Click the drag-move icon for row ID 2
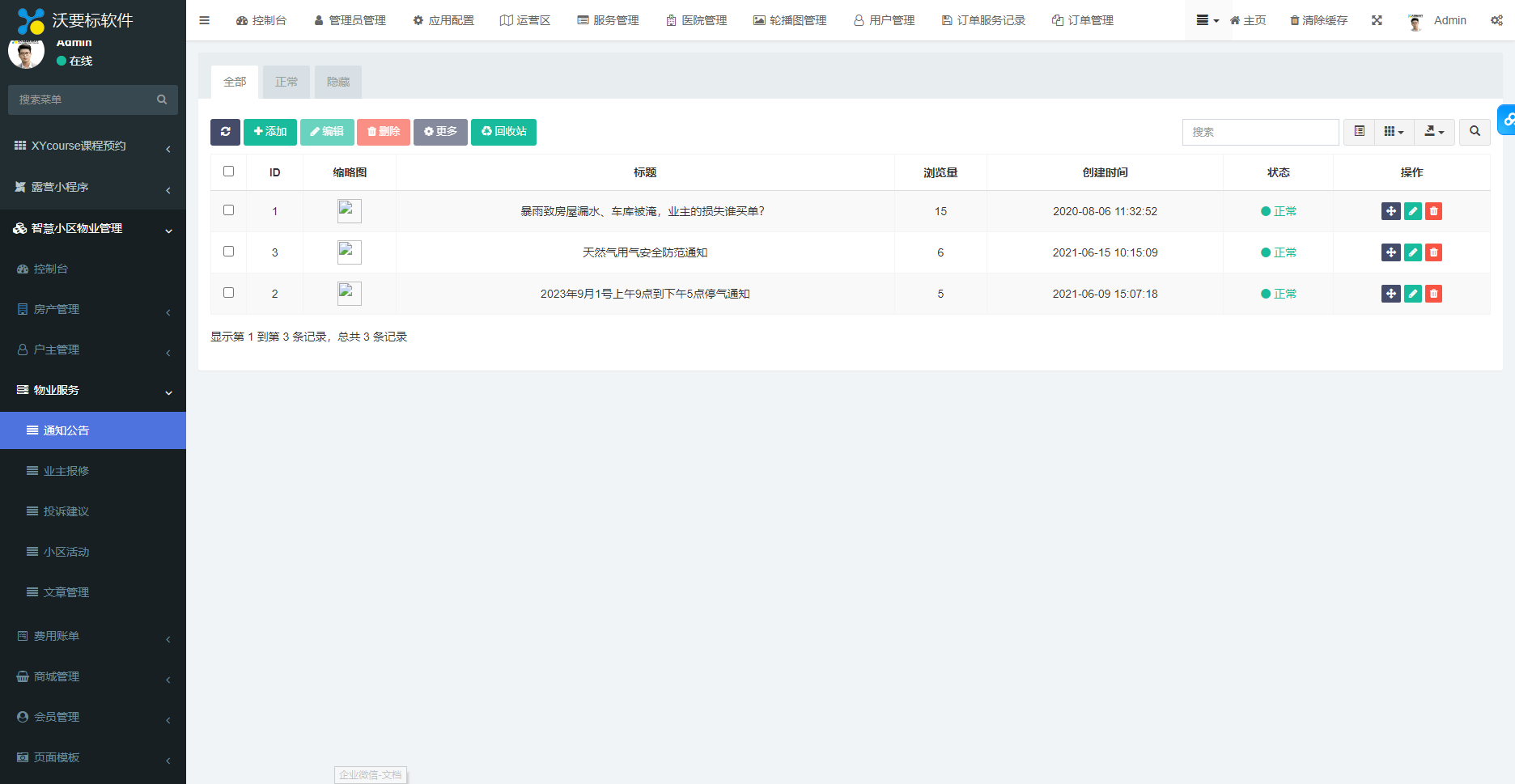 pos(1390,294)
